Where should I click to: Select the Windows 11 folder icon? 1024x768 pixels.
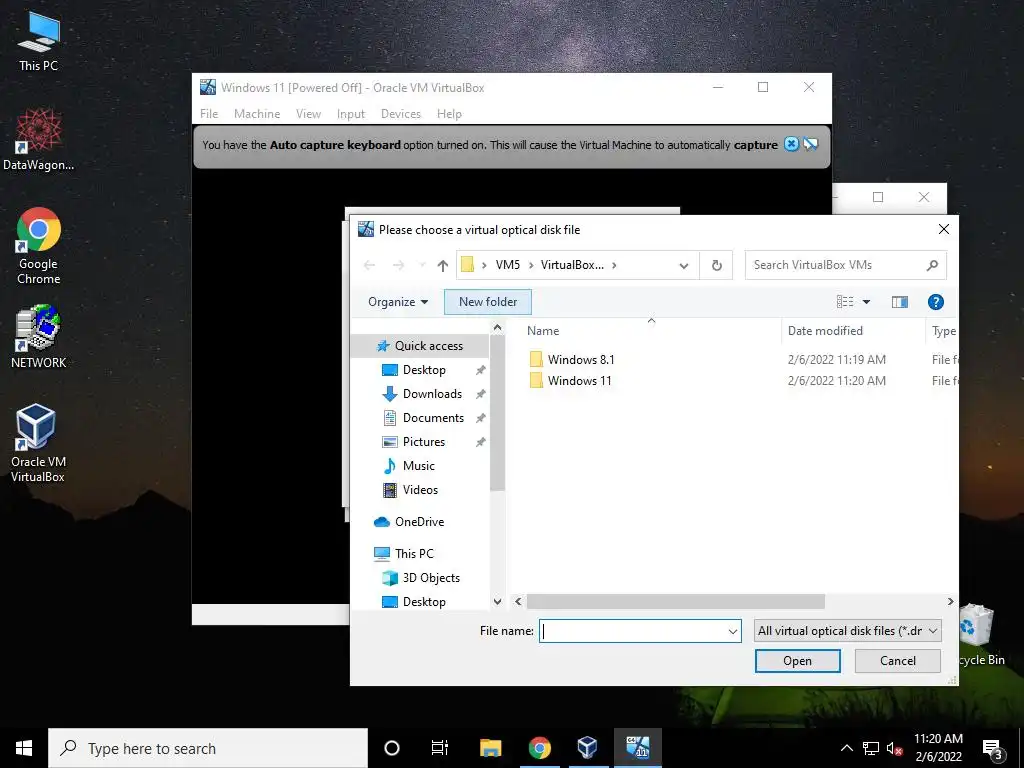pyautogui.click(x=536, y=380)
